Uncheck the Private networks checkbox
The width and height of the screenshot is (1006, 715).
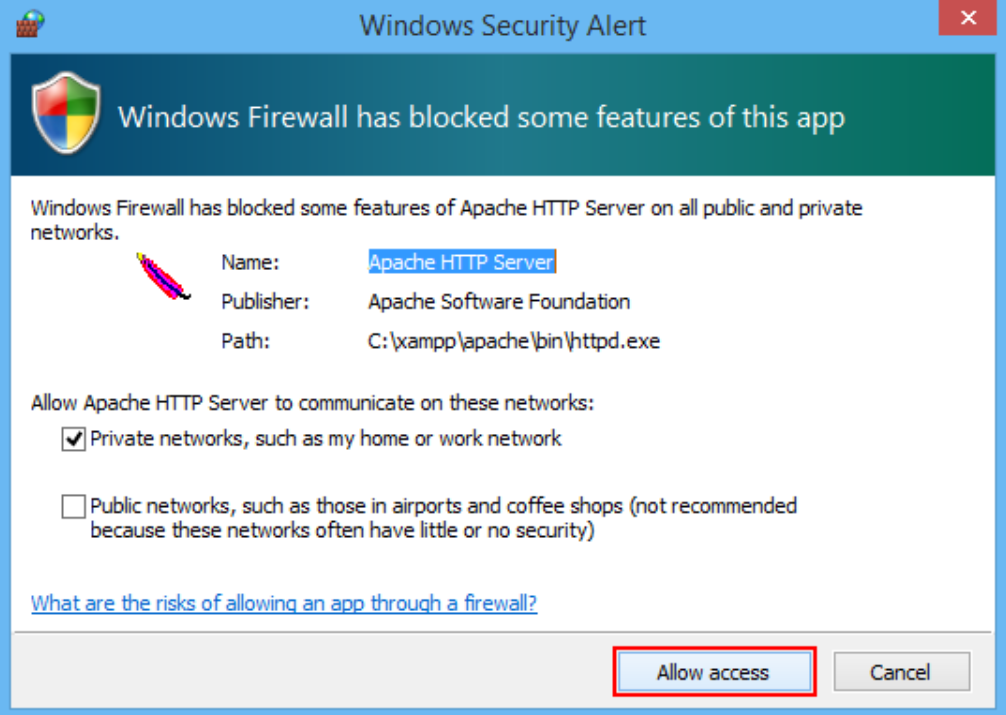click(73, 439)
